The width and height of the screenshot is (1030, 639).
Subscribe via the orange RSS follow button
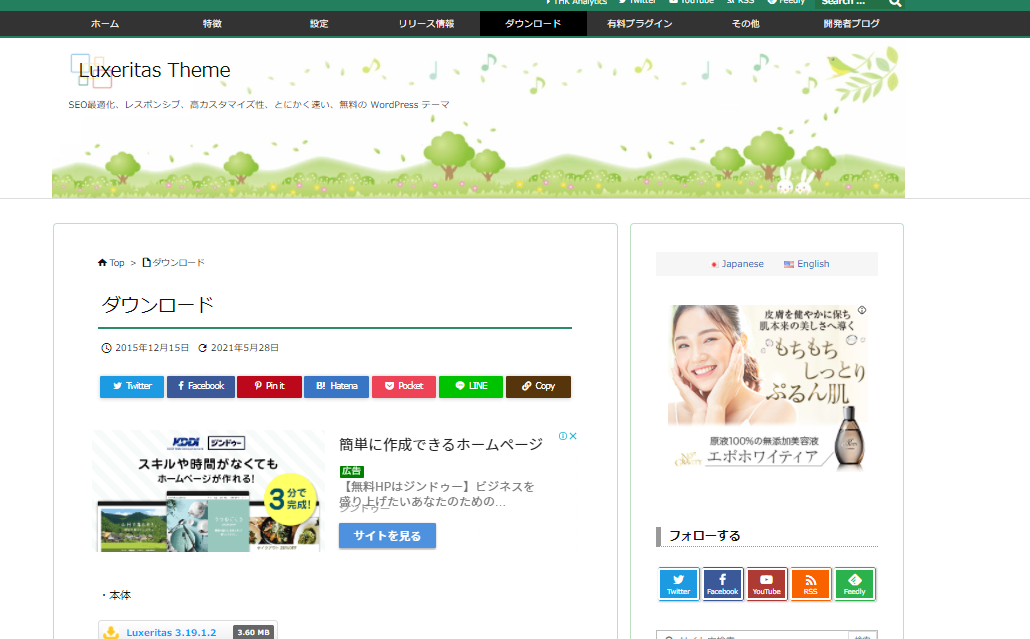coord(811,583)
